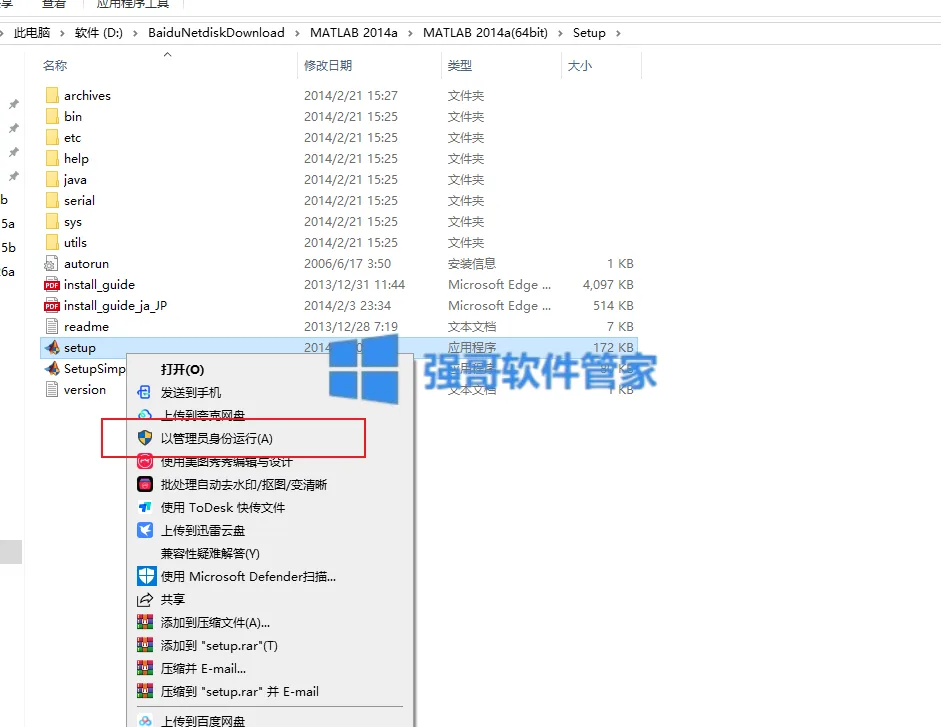
Task: Choose 上传到百度网盘 menu entry
Action: pyautogui.click(x=203, y=721)
